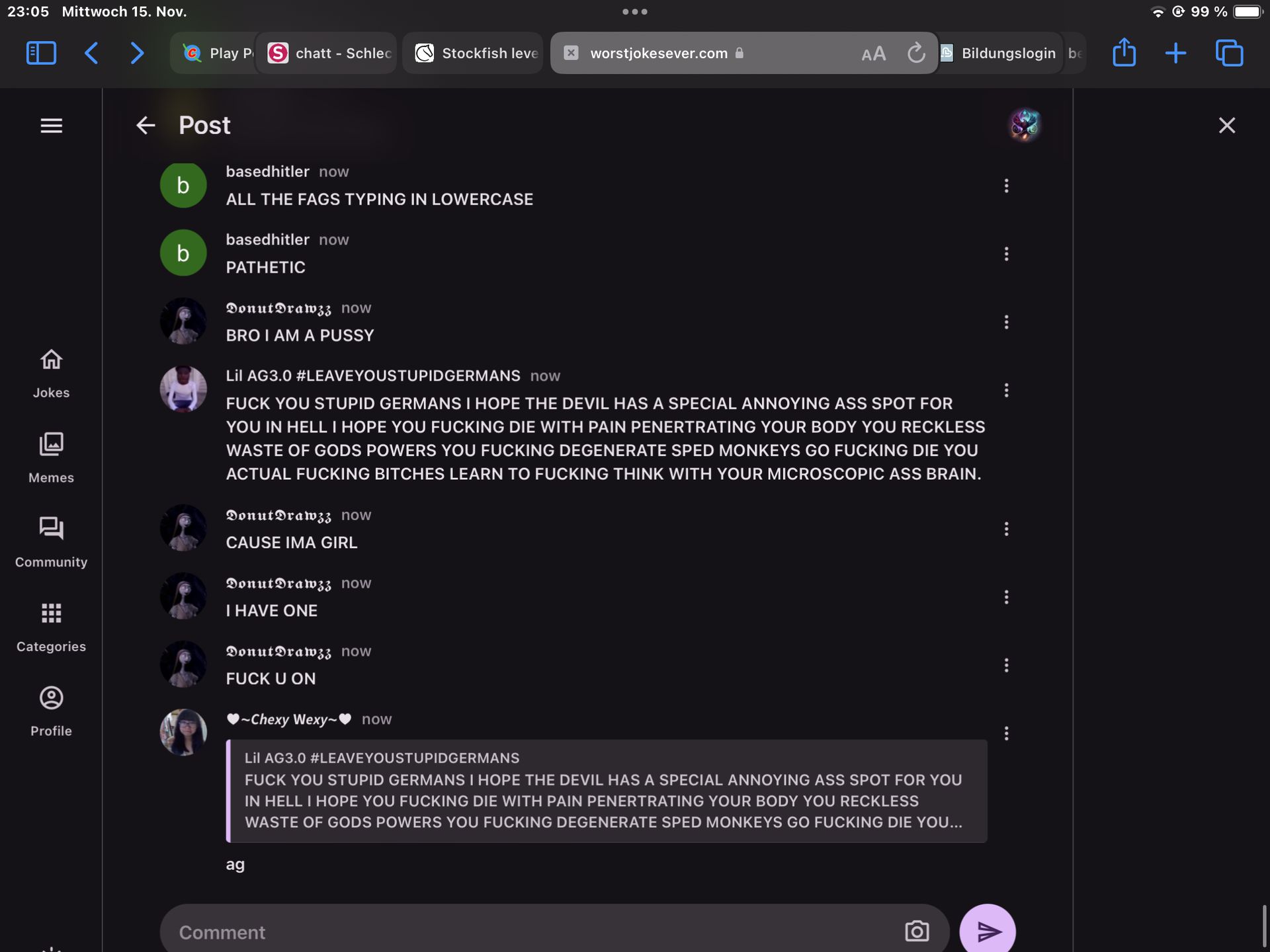Reload the worstjokesever.com page

click(916, 53)
